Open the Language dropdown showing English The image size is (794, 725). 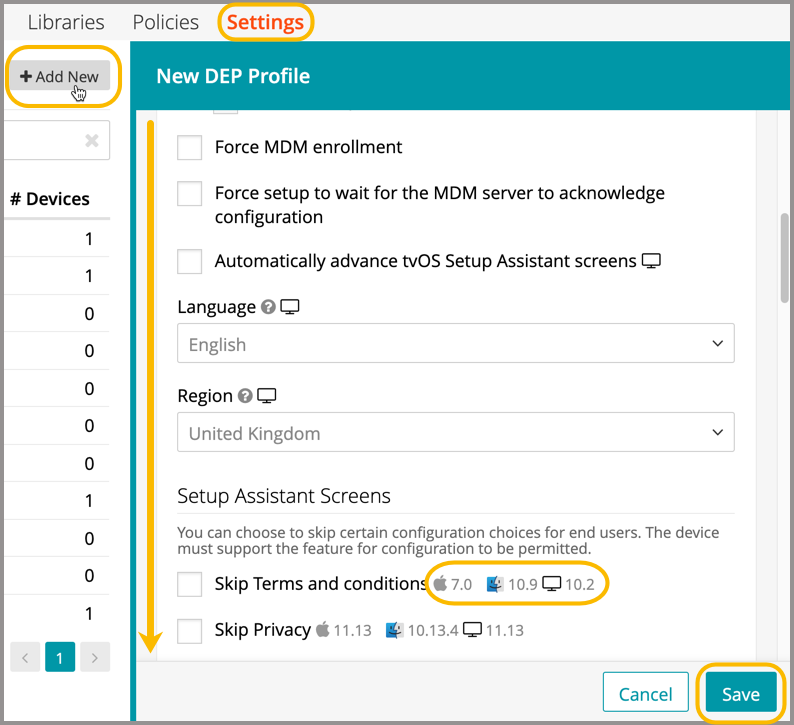(x=455, y=344)
